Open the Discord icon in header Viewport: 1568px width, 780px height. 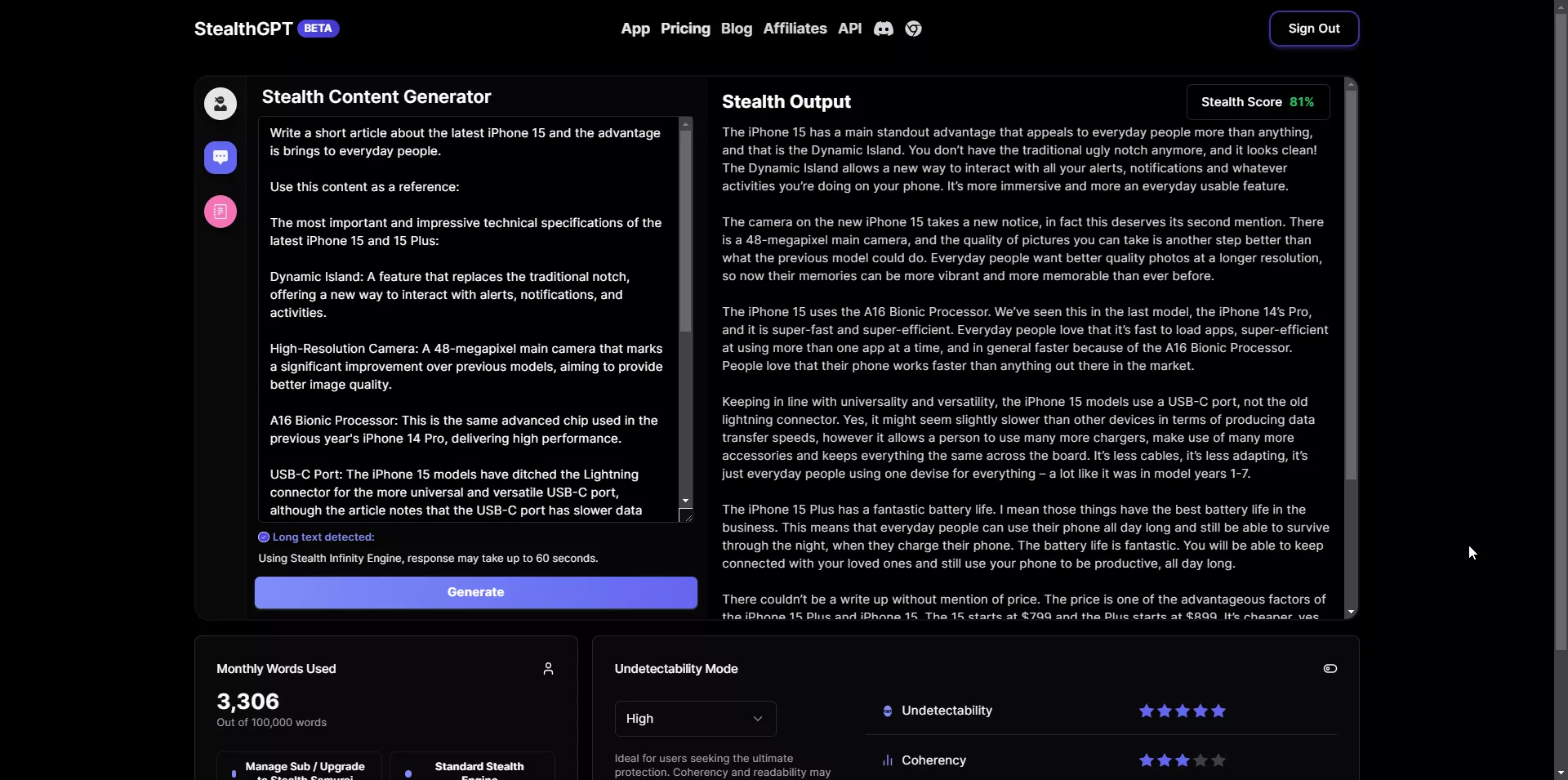[884, 29]
